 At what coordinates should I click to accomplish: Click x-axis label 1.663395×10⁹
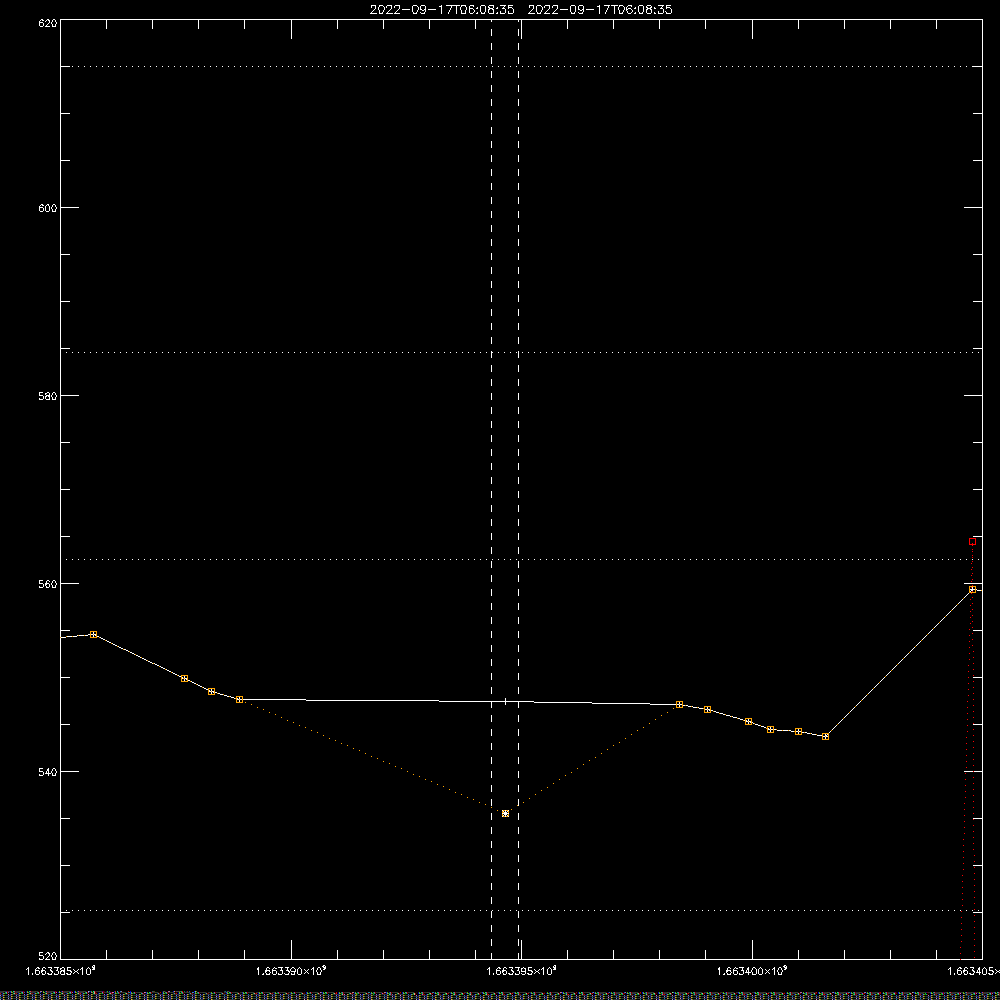pyautogui.click(x=522, y=971)
